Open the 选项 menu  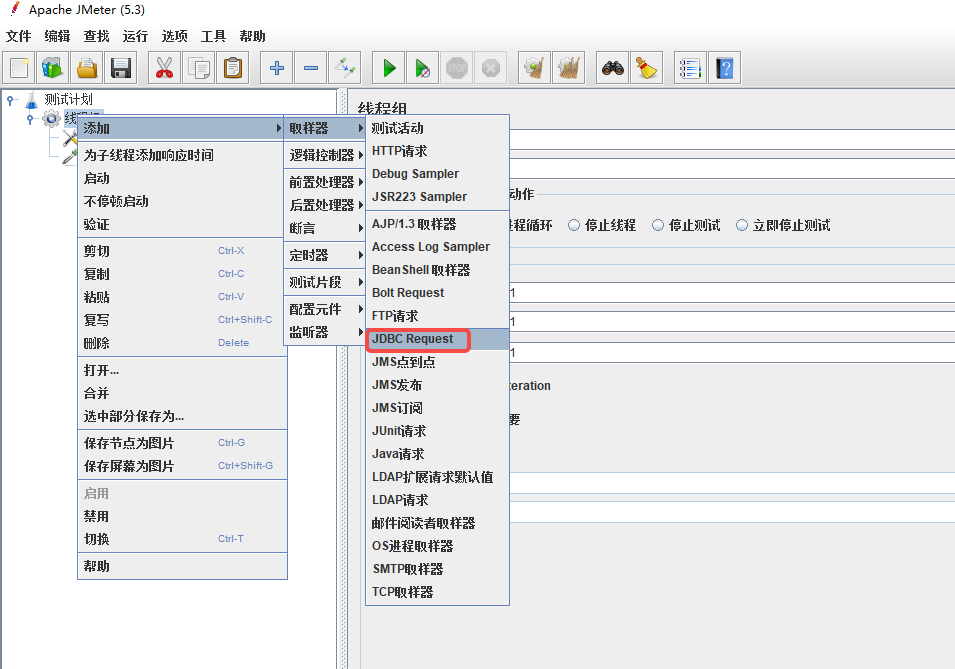[x=174, y=36]
